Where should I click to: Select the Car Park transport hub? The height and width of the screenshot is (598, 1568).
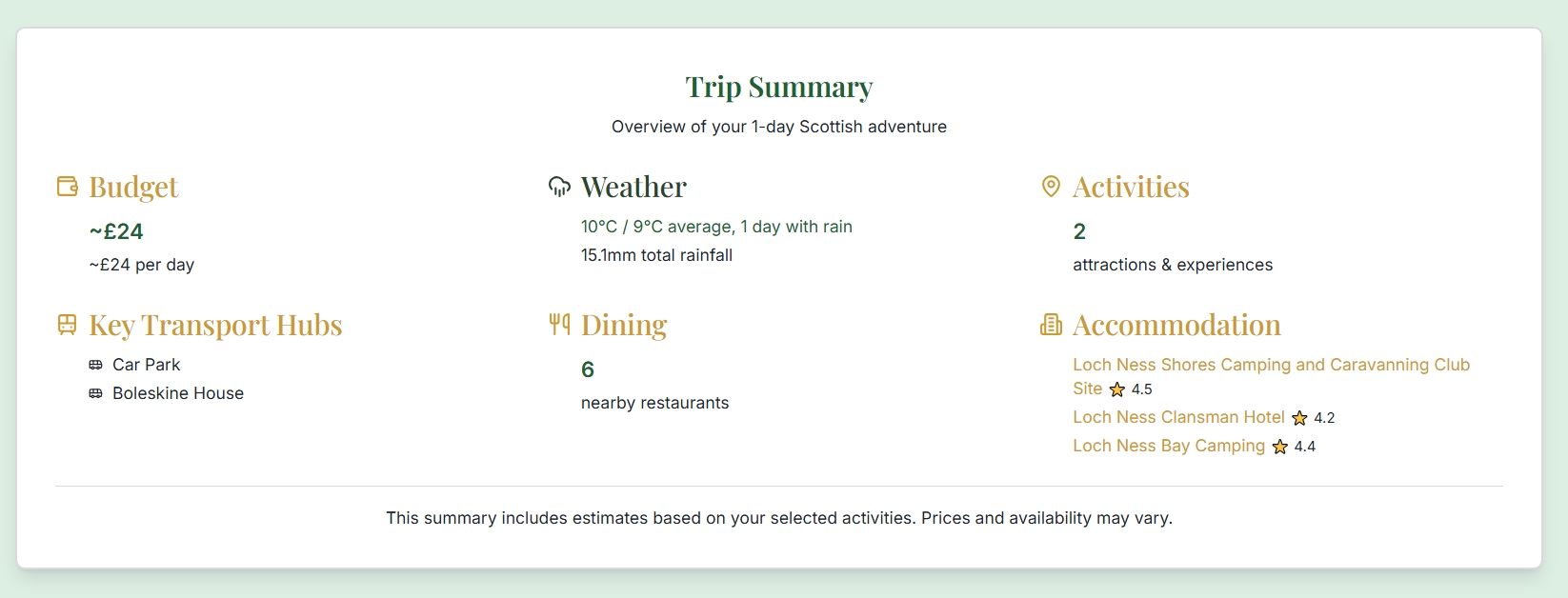[146, 365]
